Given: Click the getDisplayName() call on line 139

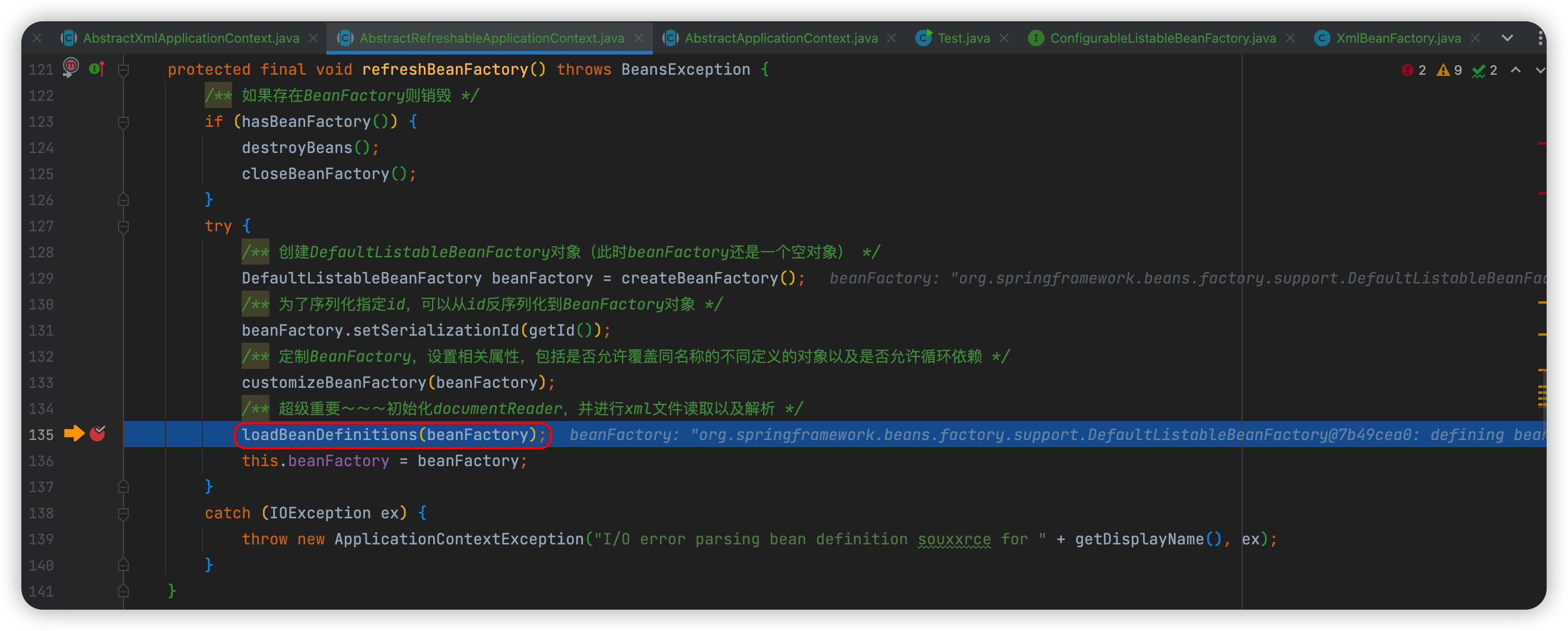Looking at the screenshot, I should [1148, 539].
